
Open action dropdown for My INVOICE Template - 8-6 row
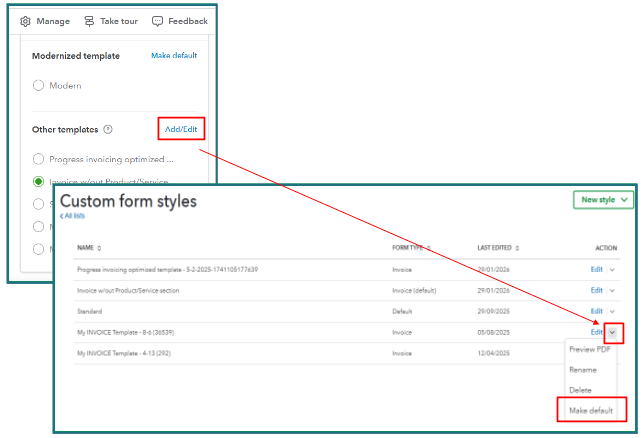click(x=612, y=332)
